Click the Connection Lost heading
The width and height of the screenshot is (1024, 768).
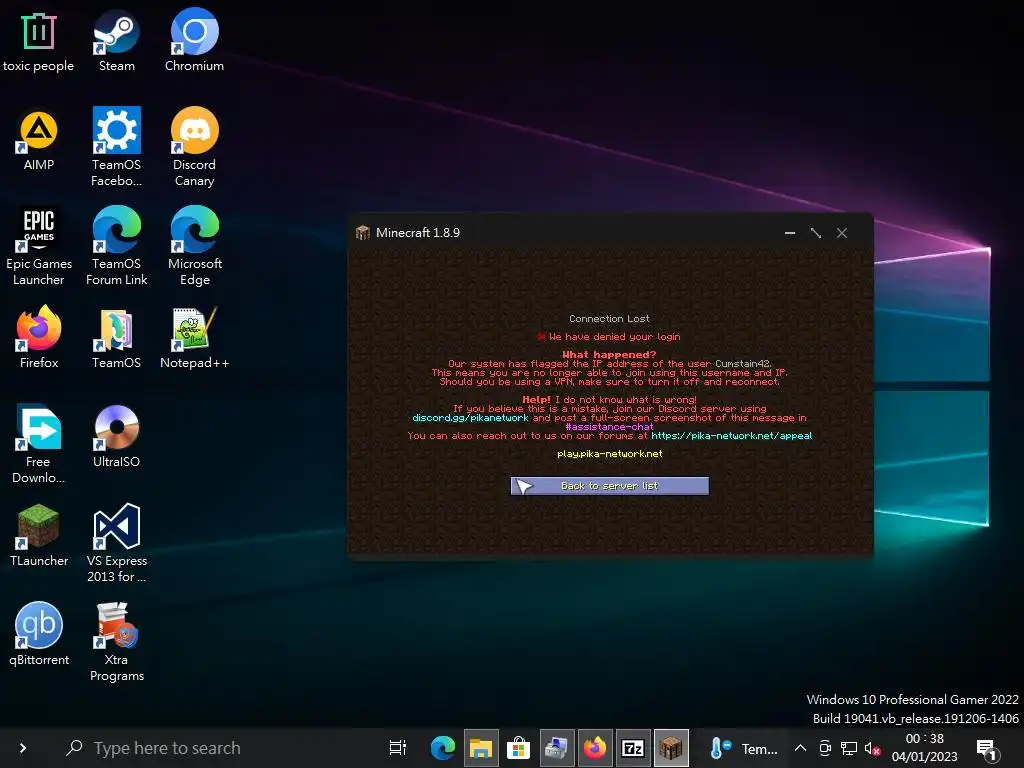pyautogui.click(x=609, y=319)
